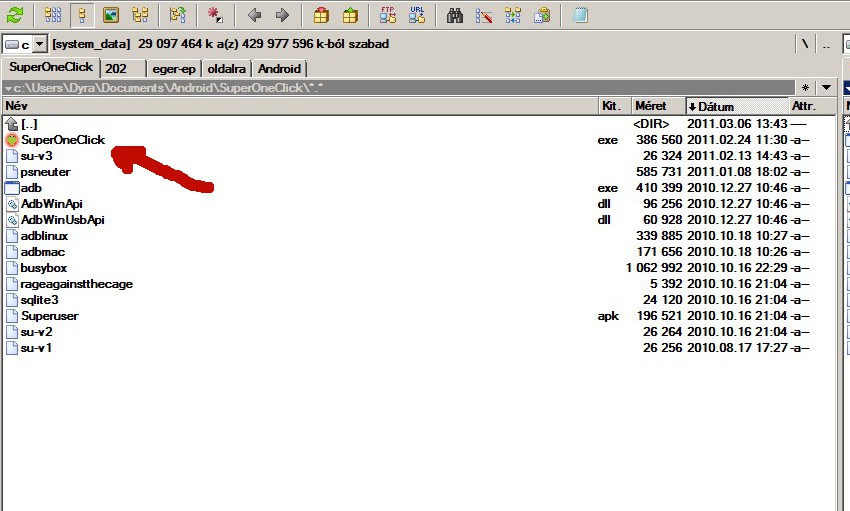Go back with left arrow icon
Screen dimensions: 850x511
[x=254, y=15]
